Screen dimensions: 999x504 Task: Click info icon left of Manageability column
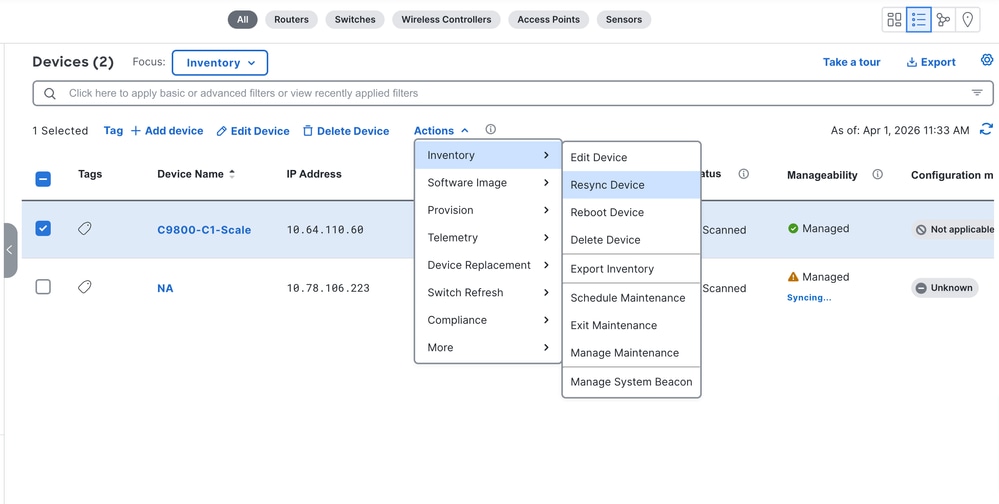coord(744,174)
